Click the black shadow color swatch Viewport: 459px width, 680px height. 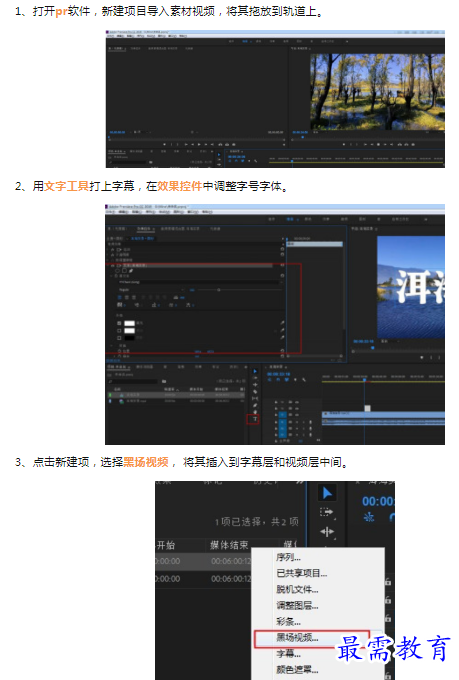click(129, 337)
